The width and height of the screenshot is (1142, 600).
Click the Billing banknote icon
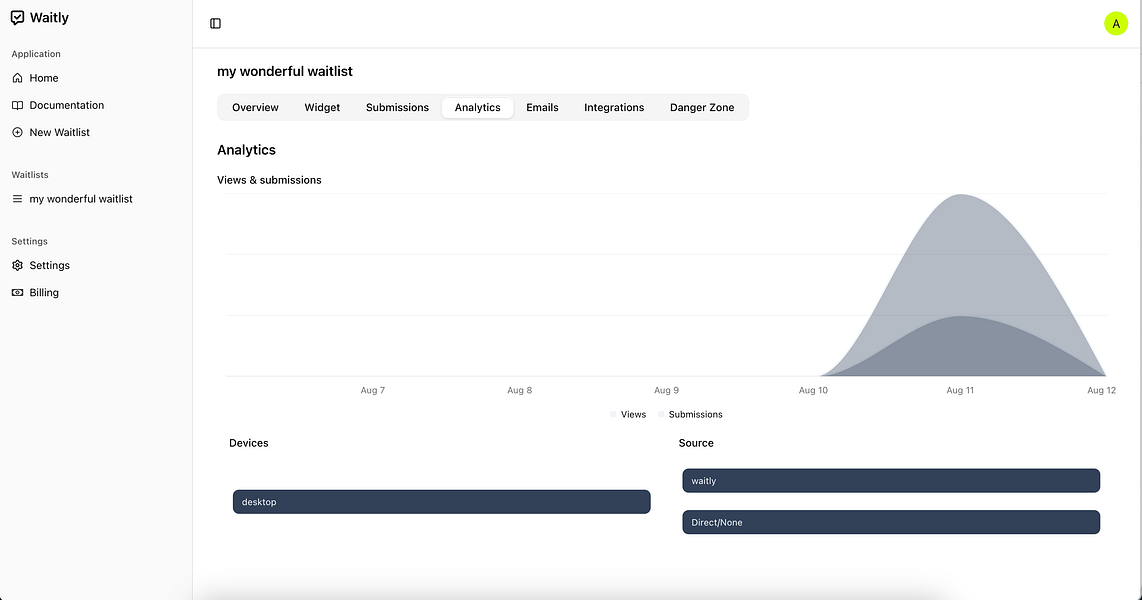pos(17,292)
